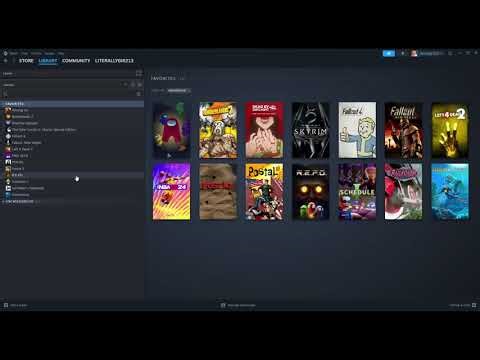Screen dimensions: 480x360
Task: Select the LIBRARY tab
Action: tap(48, 61)
